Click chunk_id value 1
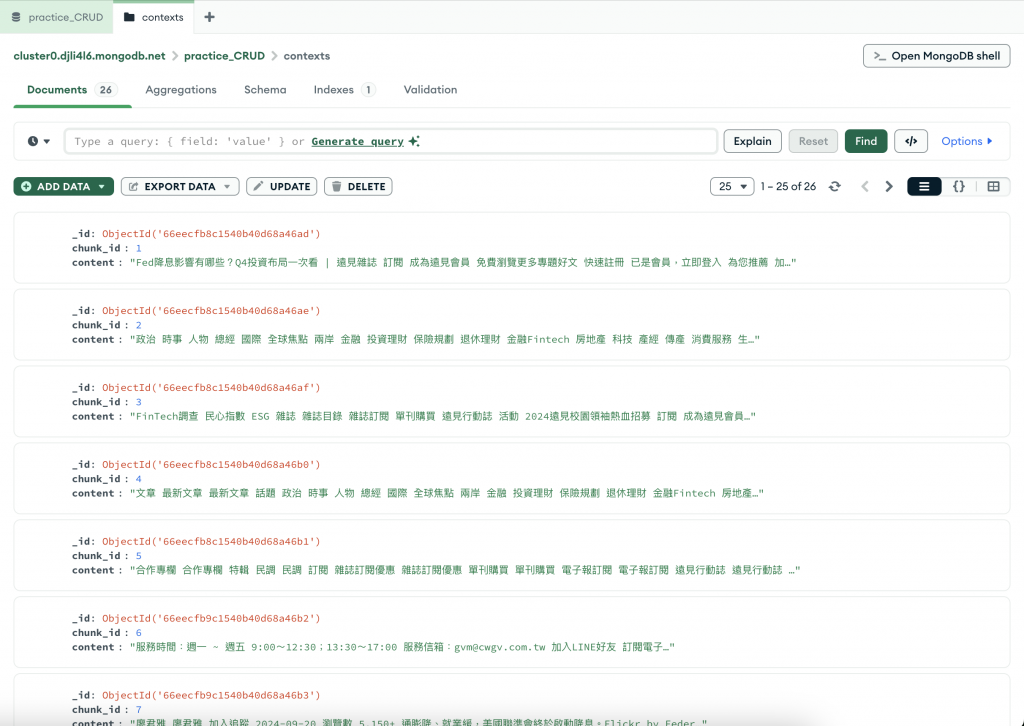Screen dimensions: 1024x726 coord(138,248)
